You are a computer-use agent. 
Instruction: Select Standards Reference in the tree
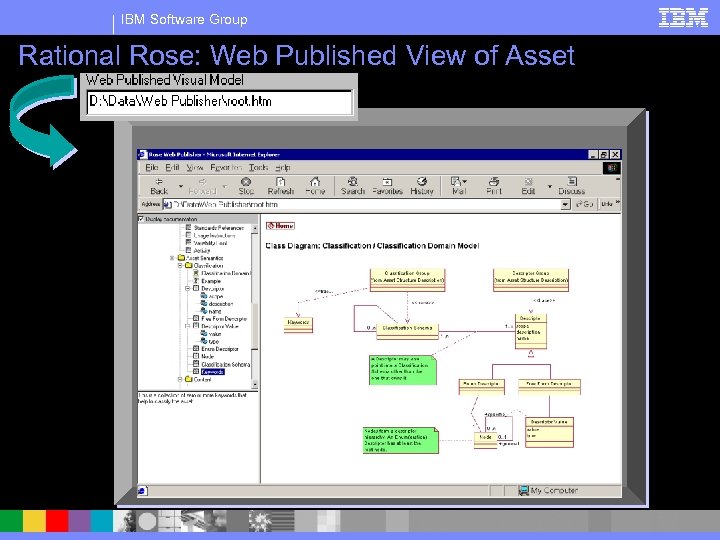(x=219, y=228)
